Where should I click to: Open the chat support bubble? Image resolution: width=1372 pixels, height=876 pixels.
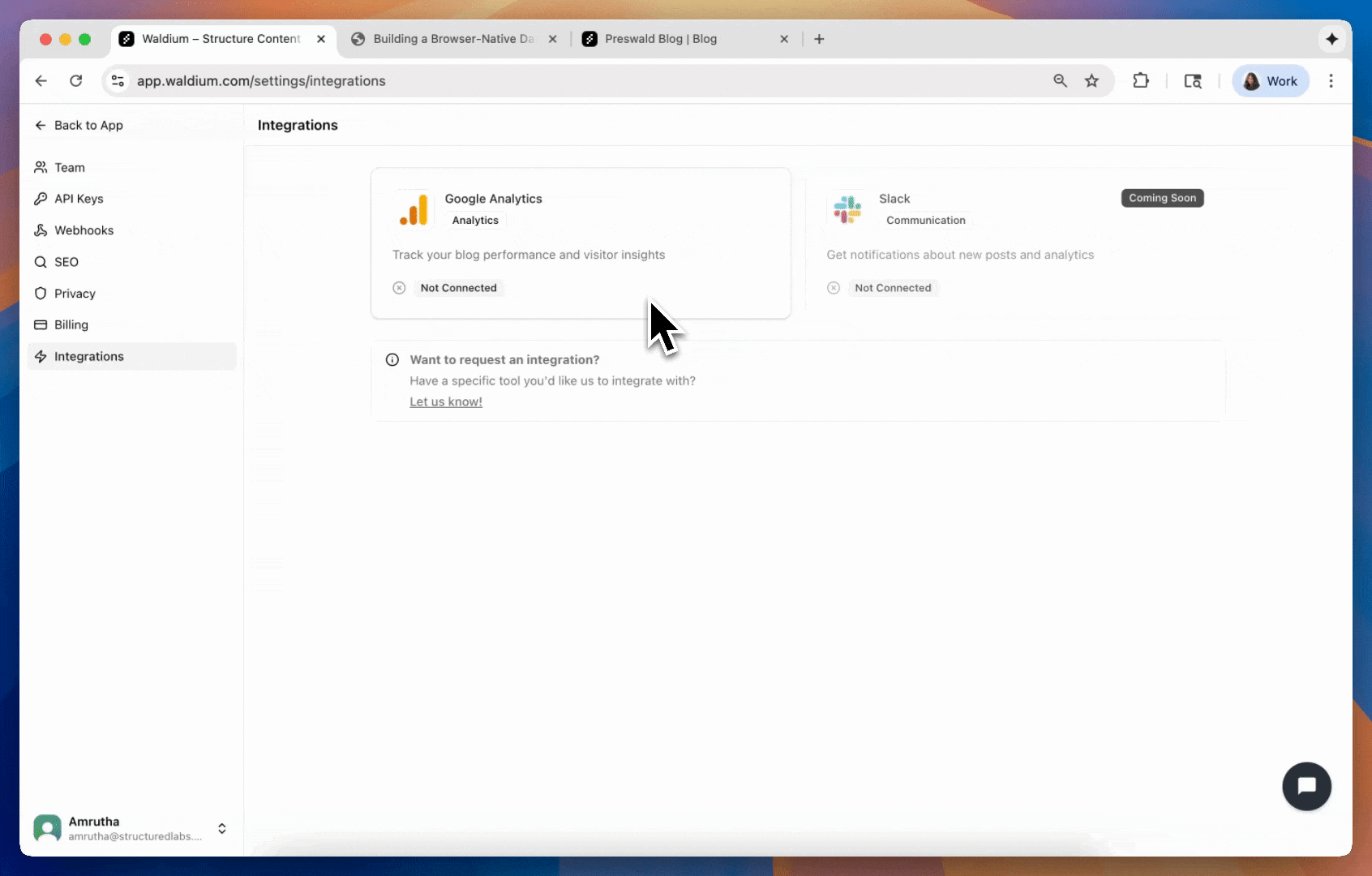(1306, 786)
